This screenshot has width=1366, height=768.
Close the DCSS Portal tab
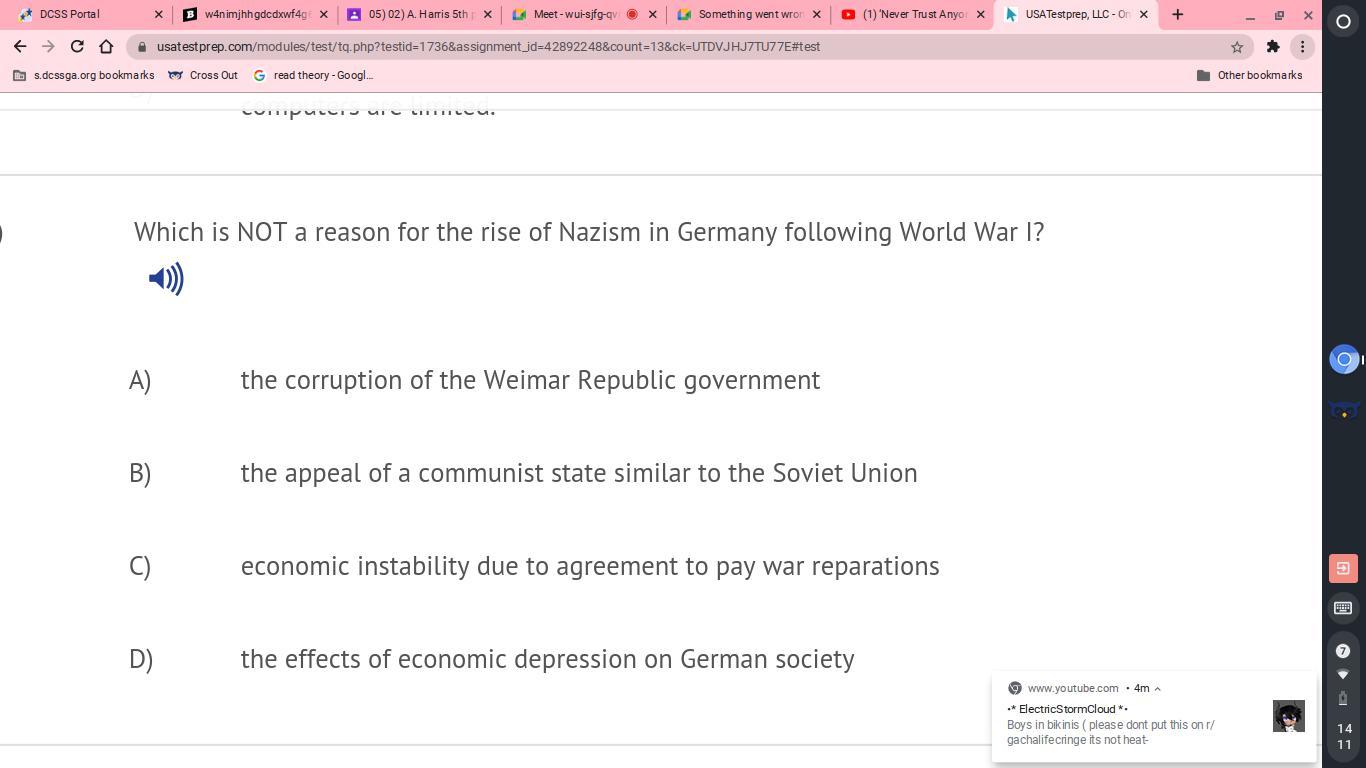click(158, 14)
